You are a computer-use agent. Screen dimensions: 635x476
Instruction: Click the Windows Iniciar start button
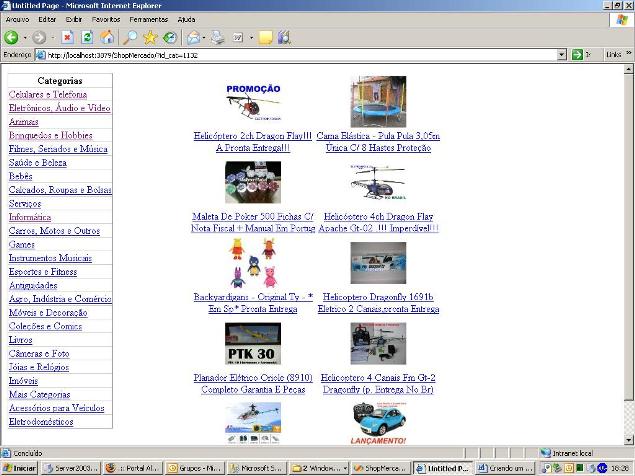pyautogui.click(x=20, y=467)
